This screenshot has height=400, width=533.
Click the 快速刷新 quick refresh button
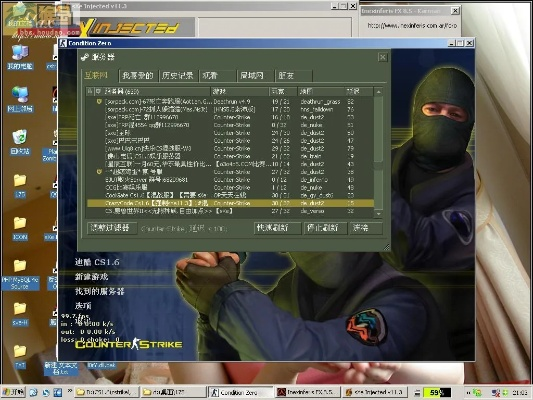(x=277, y=228)
